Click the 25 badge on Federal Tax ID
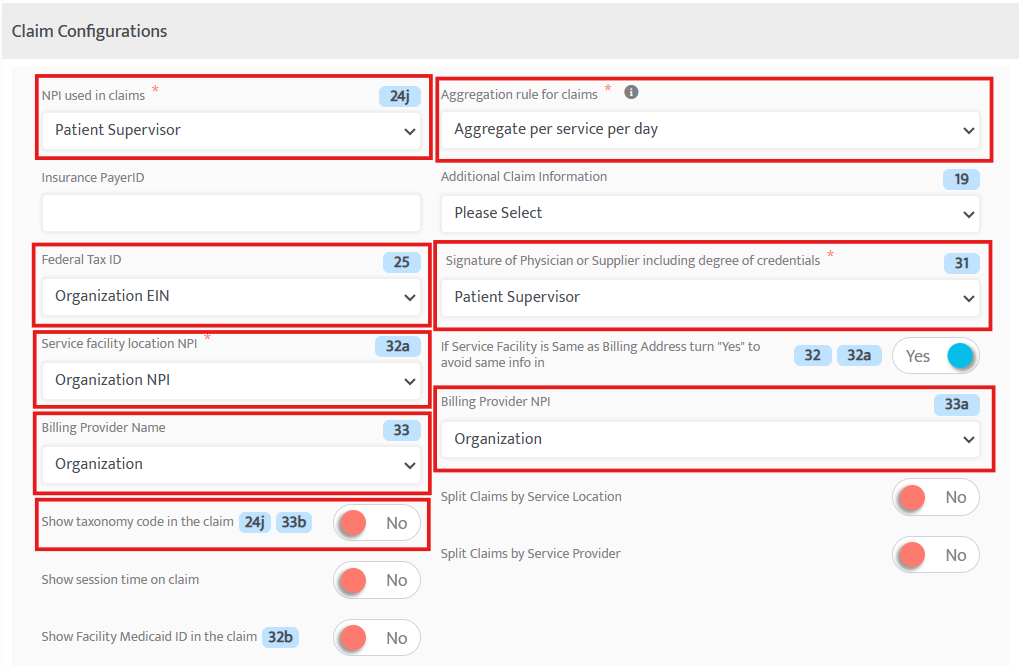The height and width of the screenshot is (666, 1022). pyautogui.click(x=401, y=262)
